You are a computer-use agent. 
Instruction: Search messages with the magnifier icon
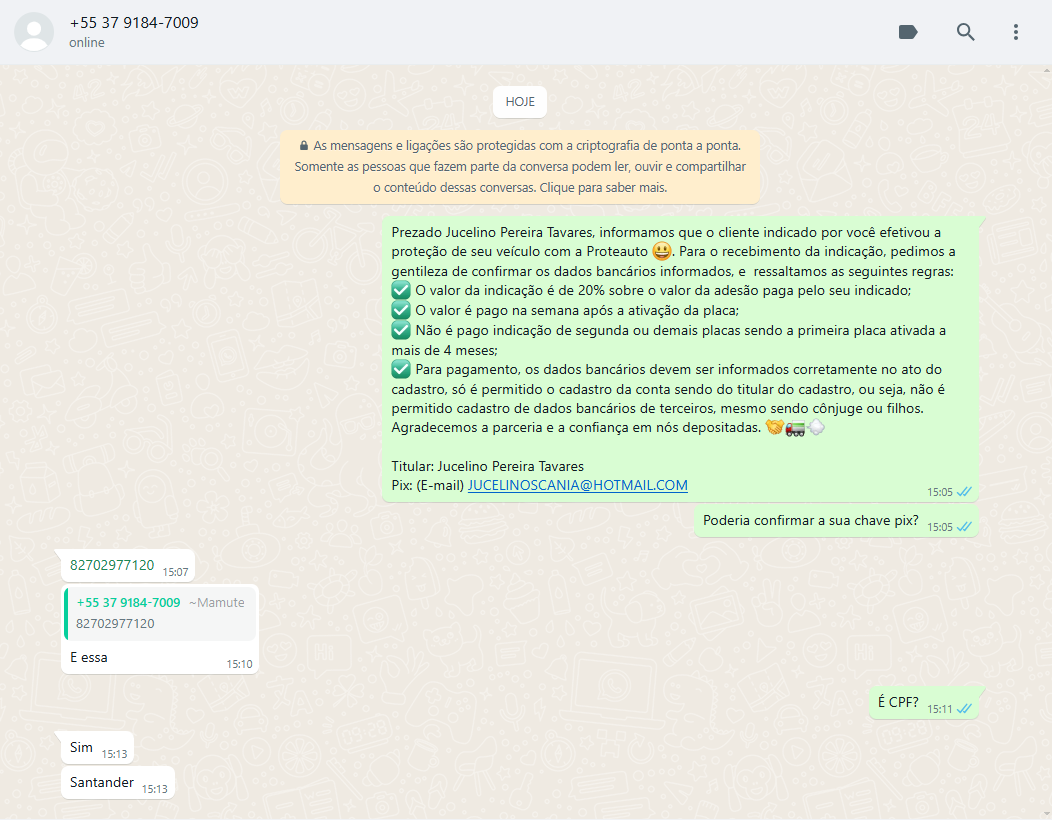click(965, 32)
